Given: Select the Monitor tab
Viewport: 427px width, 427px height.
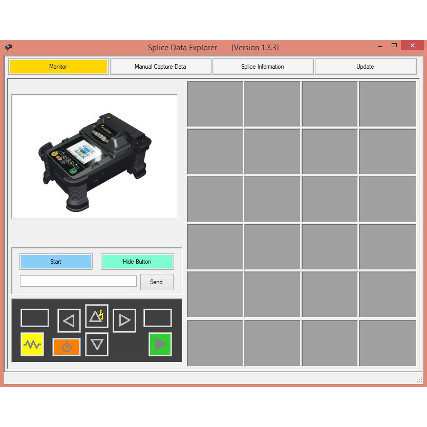Looking at the screenshot, I should [x=58, y=67].
